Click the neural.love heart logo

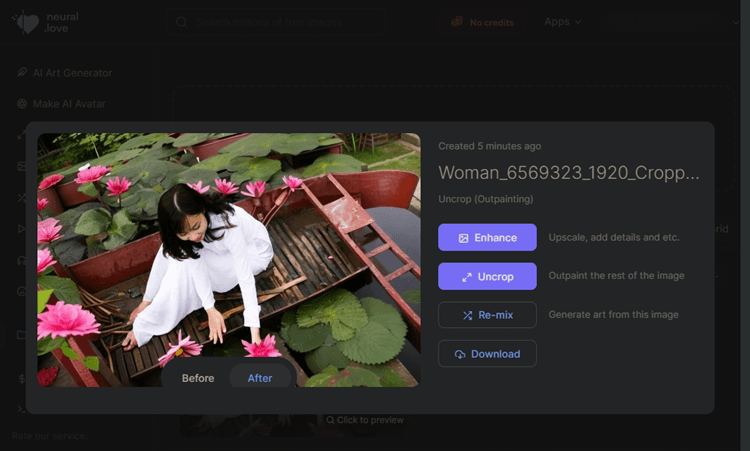[x=26, y=22]
